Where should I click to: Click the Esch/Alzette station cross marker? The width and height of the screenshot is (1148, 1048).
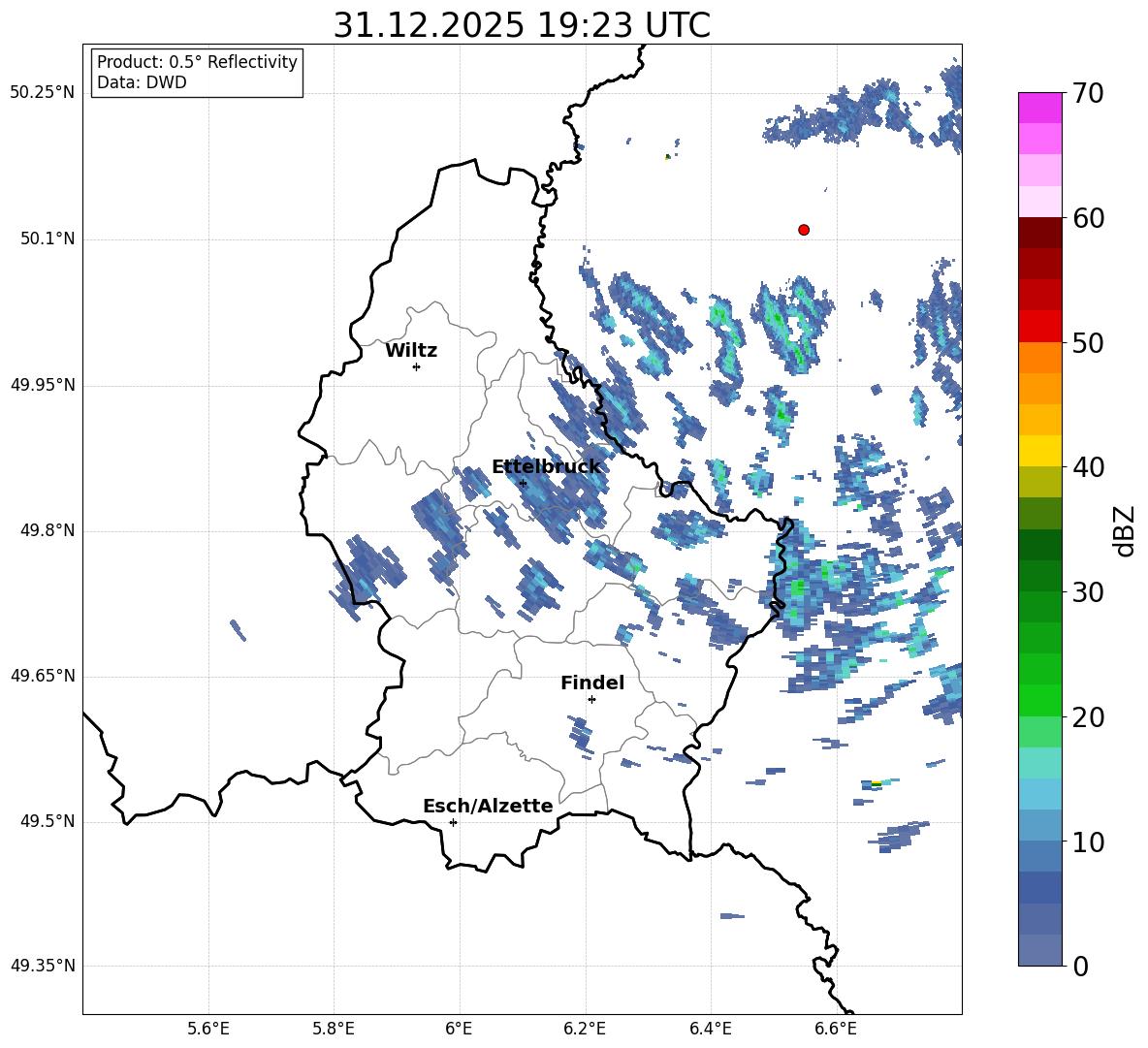(x=453, y=822)
